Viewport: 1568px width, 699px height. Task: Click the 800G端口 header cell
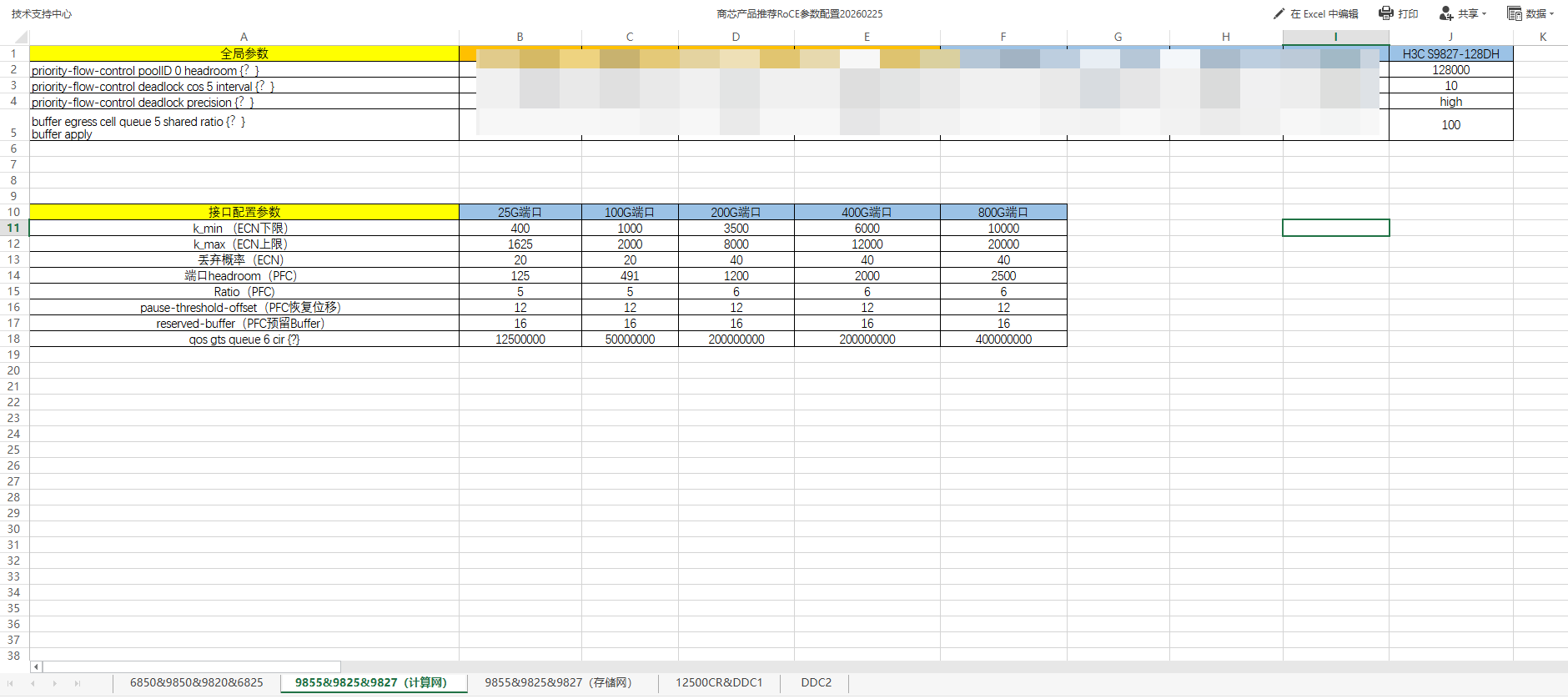coord(1003,212)
